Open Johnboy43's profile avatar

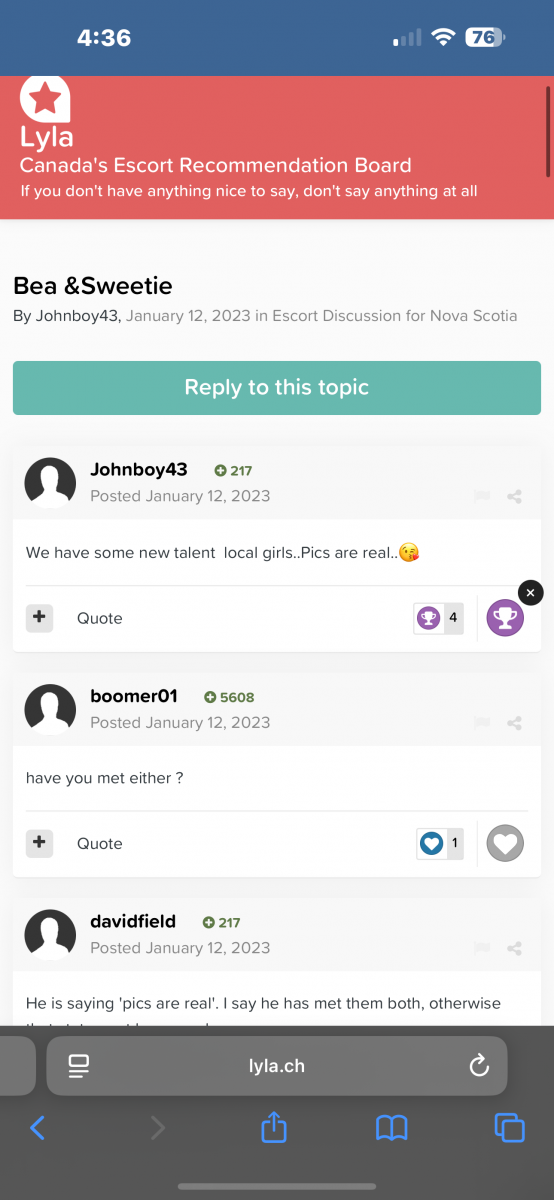tap(50, 484)
